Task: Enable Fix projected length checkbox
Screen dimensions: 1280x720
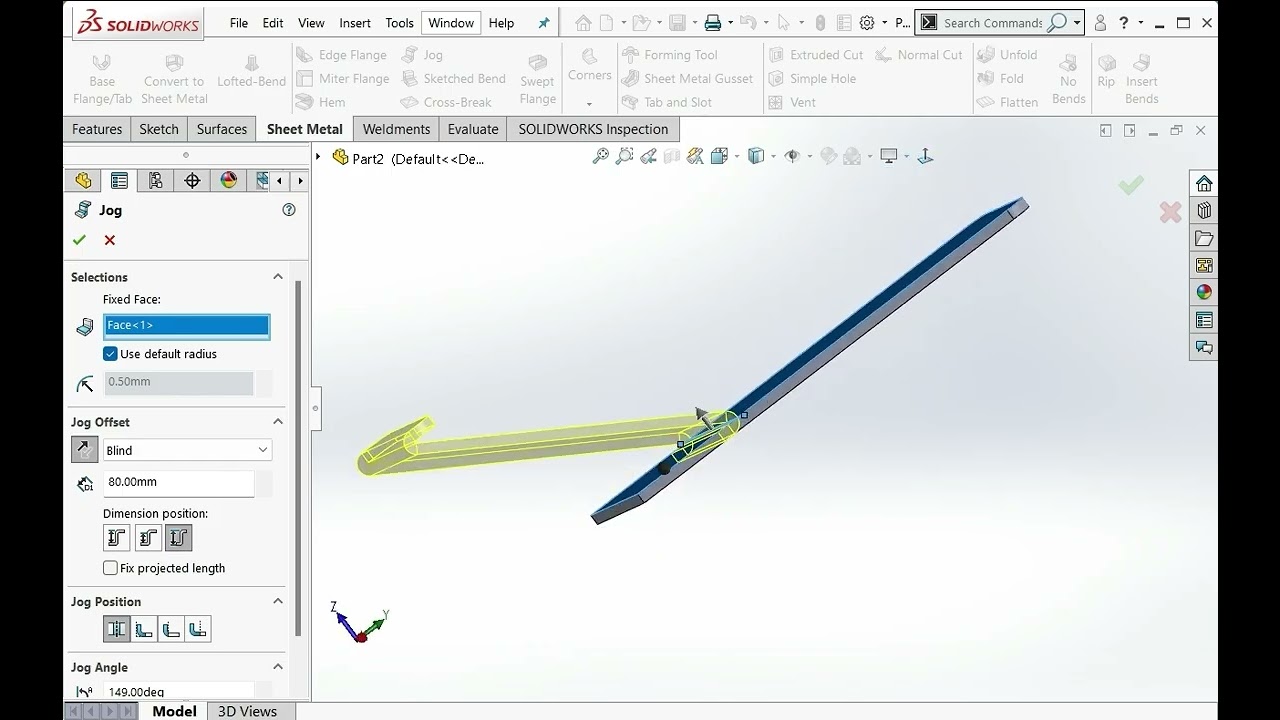Action: pos(110,568)
